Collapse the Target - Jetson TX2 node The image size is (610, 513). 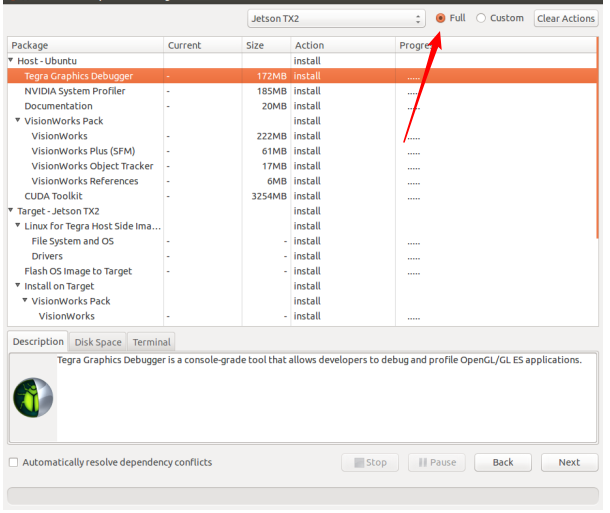tap(11, 210)
